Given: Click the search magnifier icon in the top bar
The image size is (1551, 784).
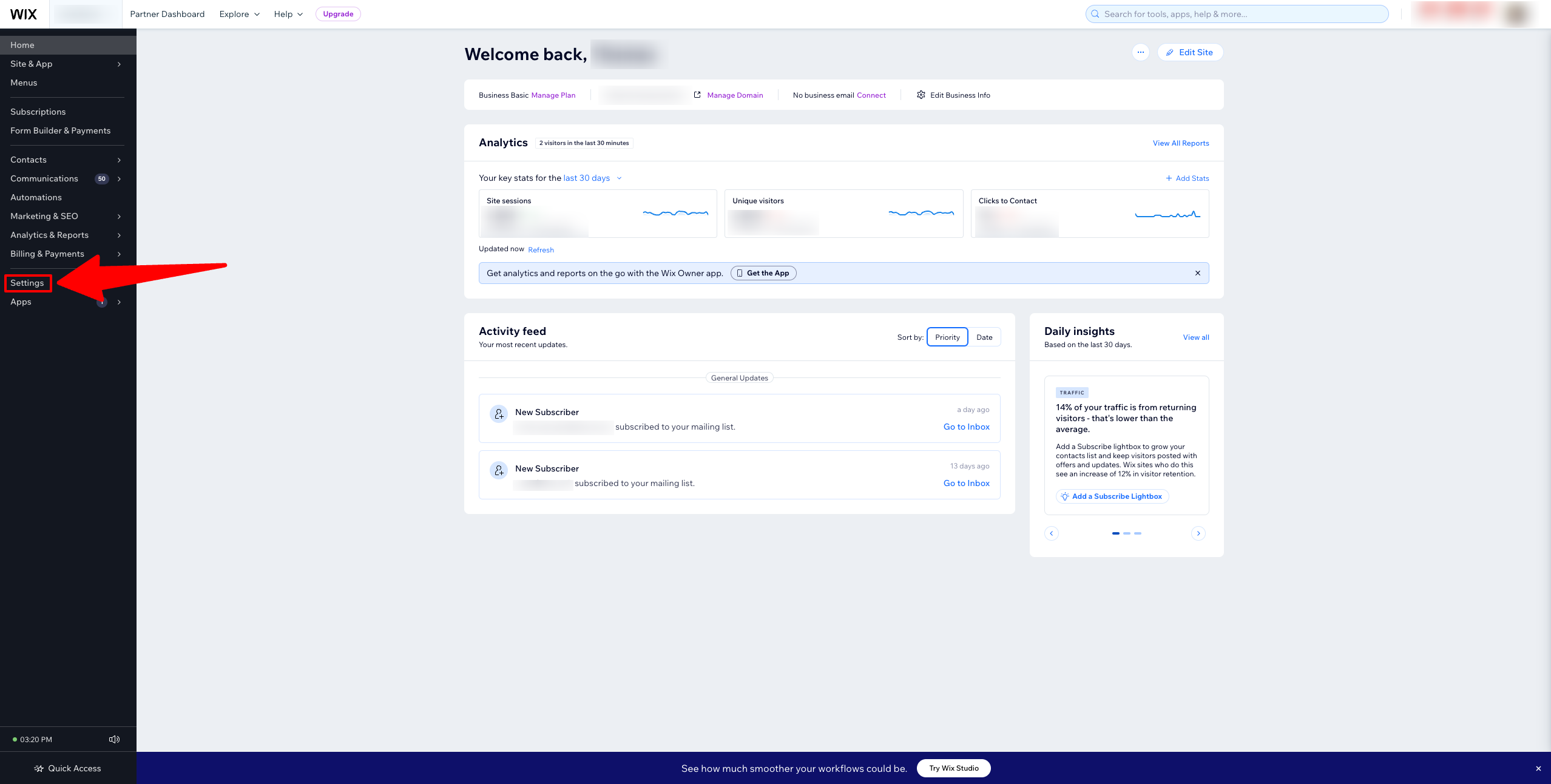Looking at the screenshot, I should coord(1095,13).
